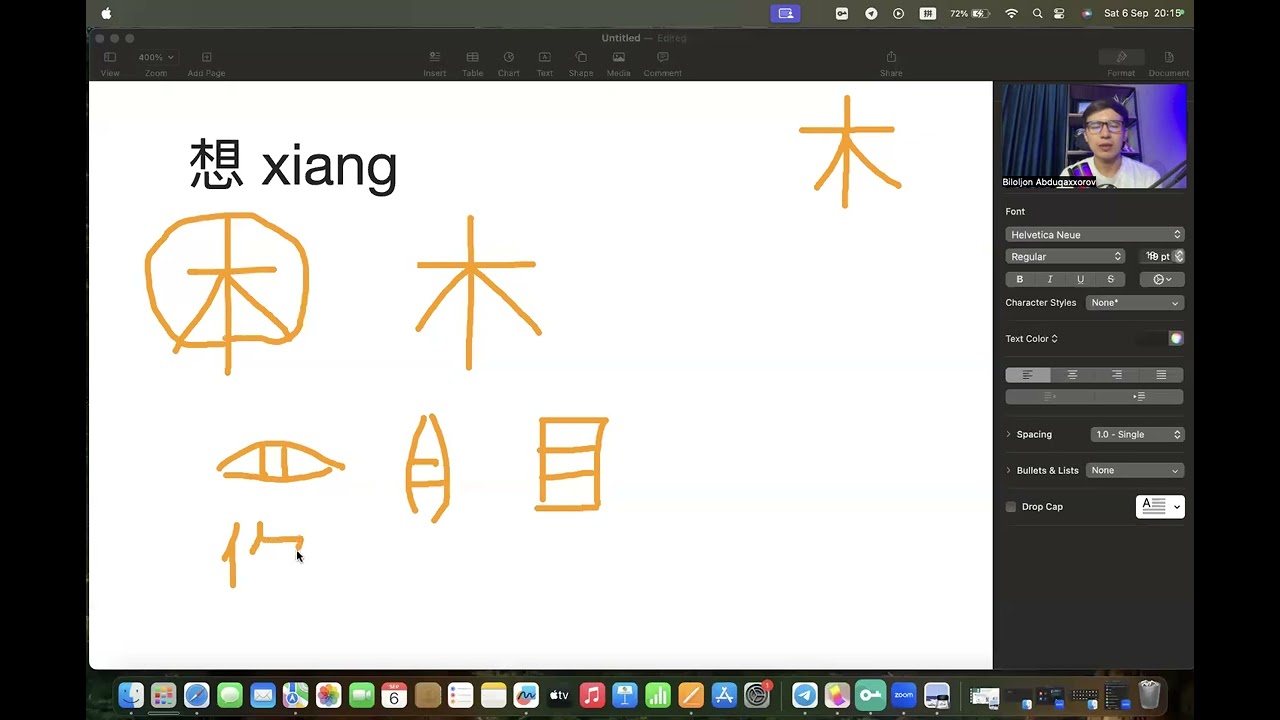Align text left
Screen dimensions: 1280x720
[x=1027, y=374]
